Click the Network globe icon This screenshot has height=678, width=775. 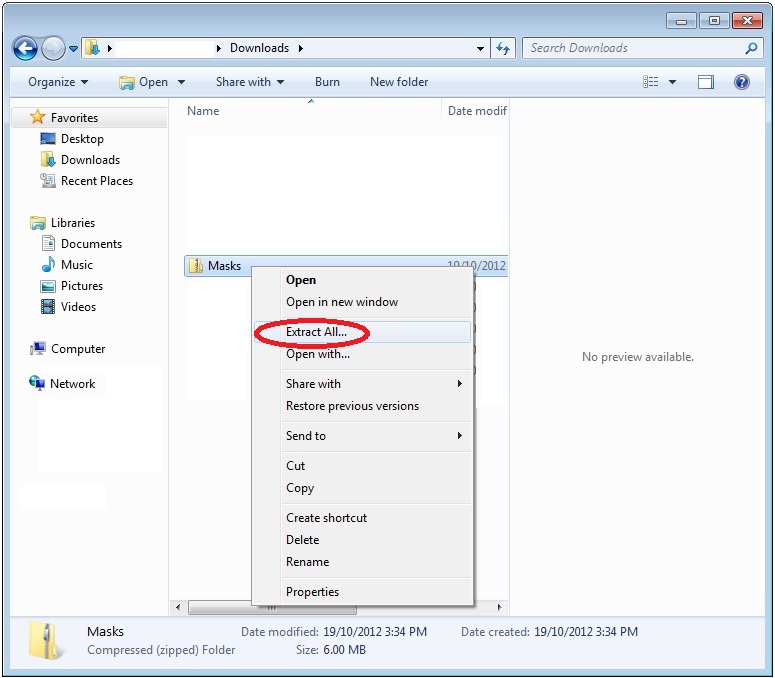(37, 383)
